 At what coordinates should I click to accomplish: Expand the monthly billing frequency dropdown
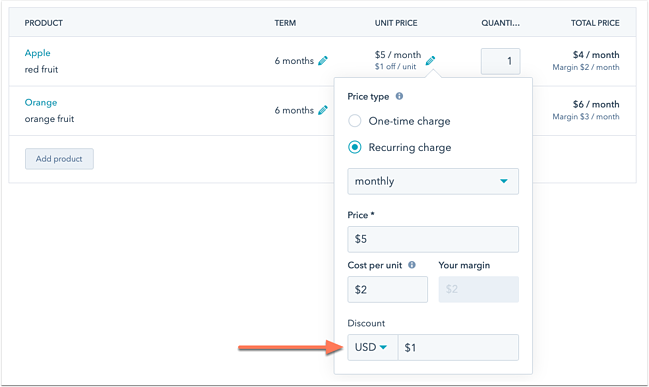[433, 181]
